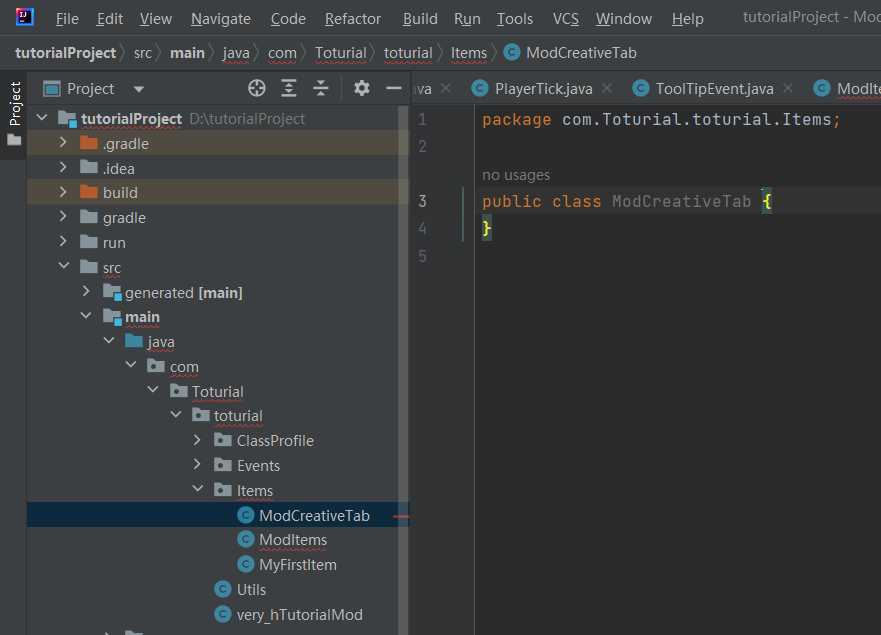The height and width of the screenshot is (635, 881).
Task: Open Project panel settings gear
Action: pyautogui.click(x=361, y=88)
